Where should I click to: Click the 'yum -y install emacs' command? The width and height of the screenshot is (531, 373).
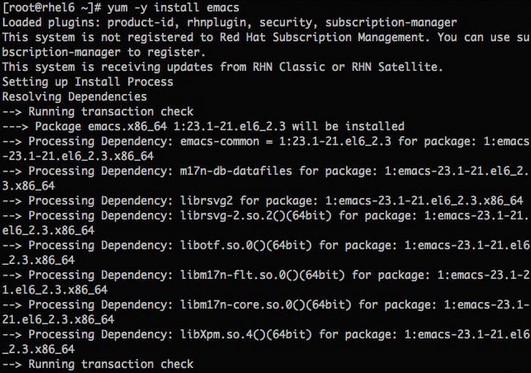click(x=173, y=7)
